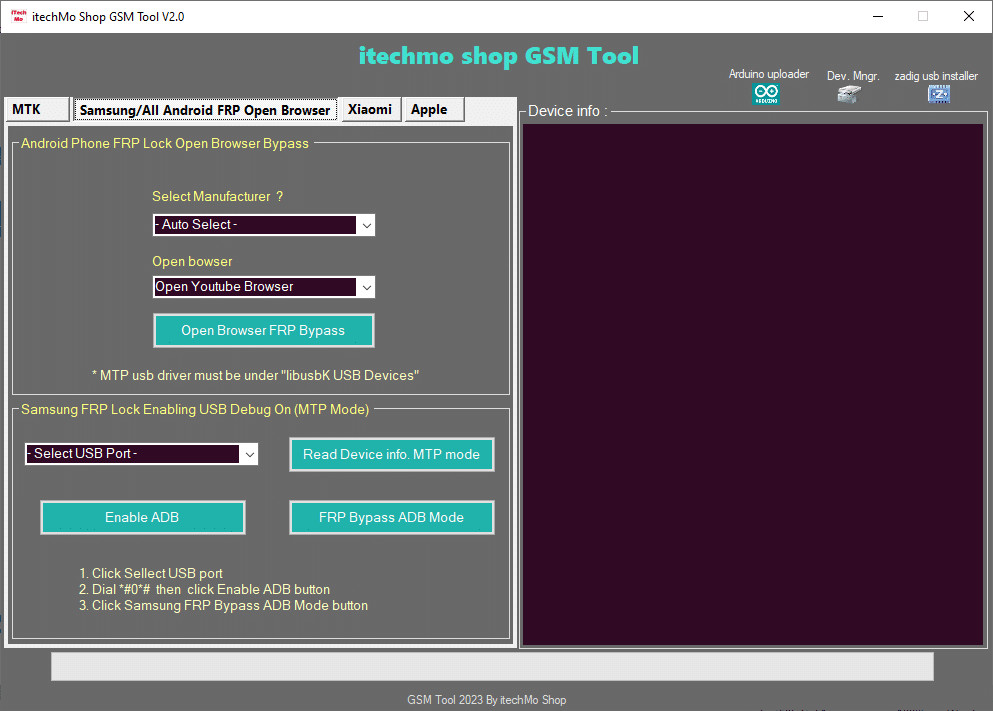
Task: Click the itechmo shop GSM Tool heading
Action: coord(498,56)
